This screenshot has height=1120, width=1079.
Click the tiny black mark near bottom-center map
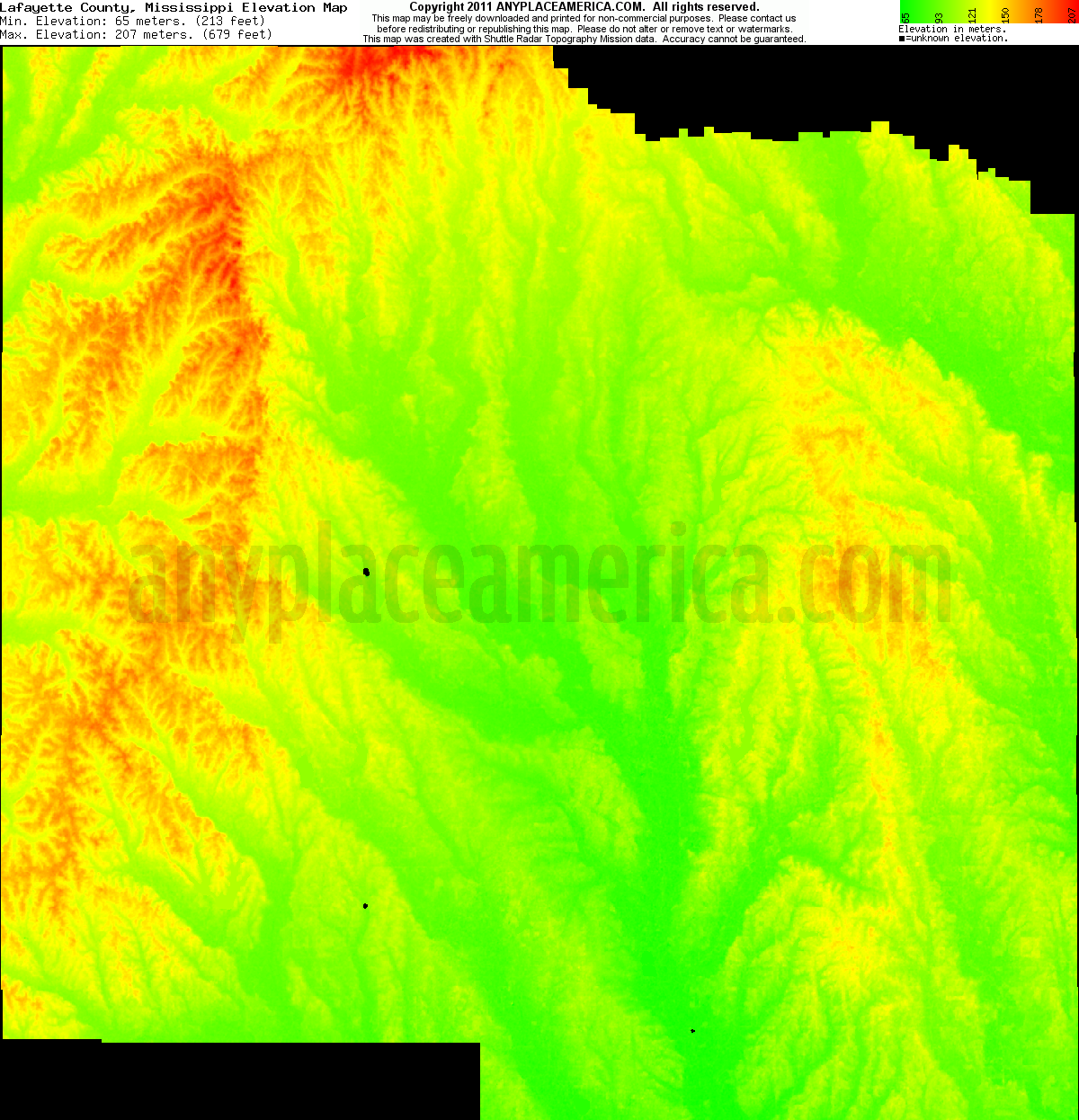(691, 1031)
